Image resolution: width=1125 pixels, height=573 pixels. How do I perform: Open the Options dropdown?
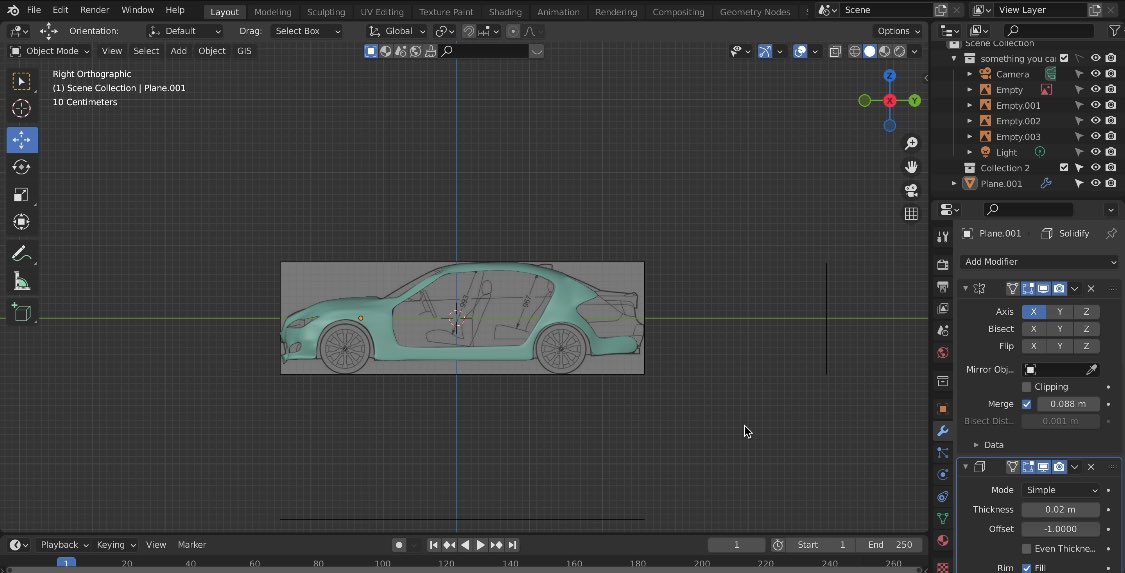[x=898, y=31]
